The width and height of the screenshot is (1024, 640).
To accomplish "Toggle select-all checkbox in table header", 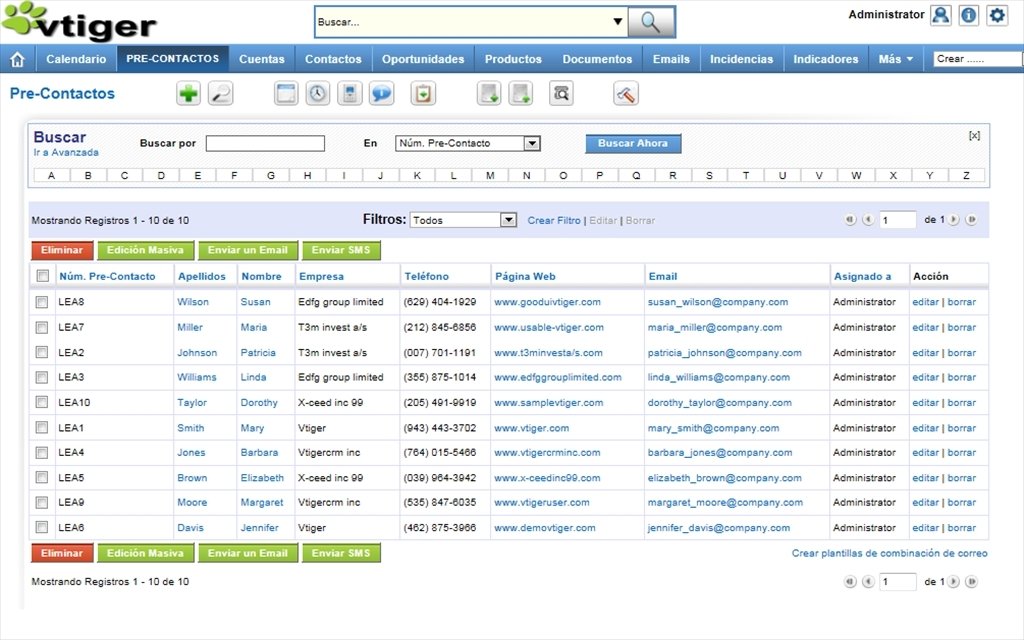I will coord(42,276).
